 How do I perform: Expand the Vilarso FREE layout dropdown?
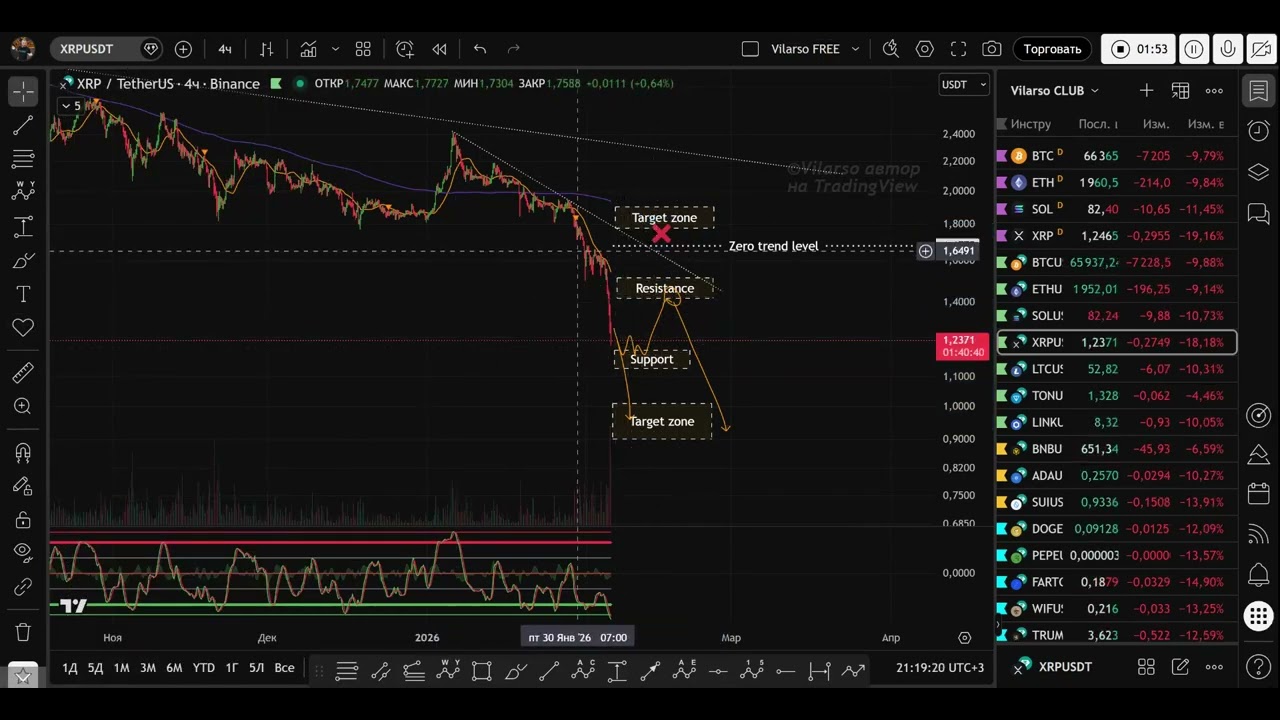855,49
